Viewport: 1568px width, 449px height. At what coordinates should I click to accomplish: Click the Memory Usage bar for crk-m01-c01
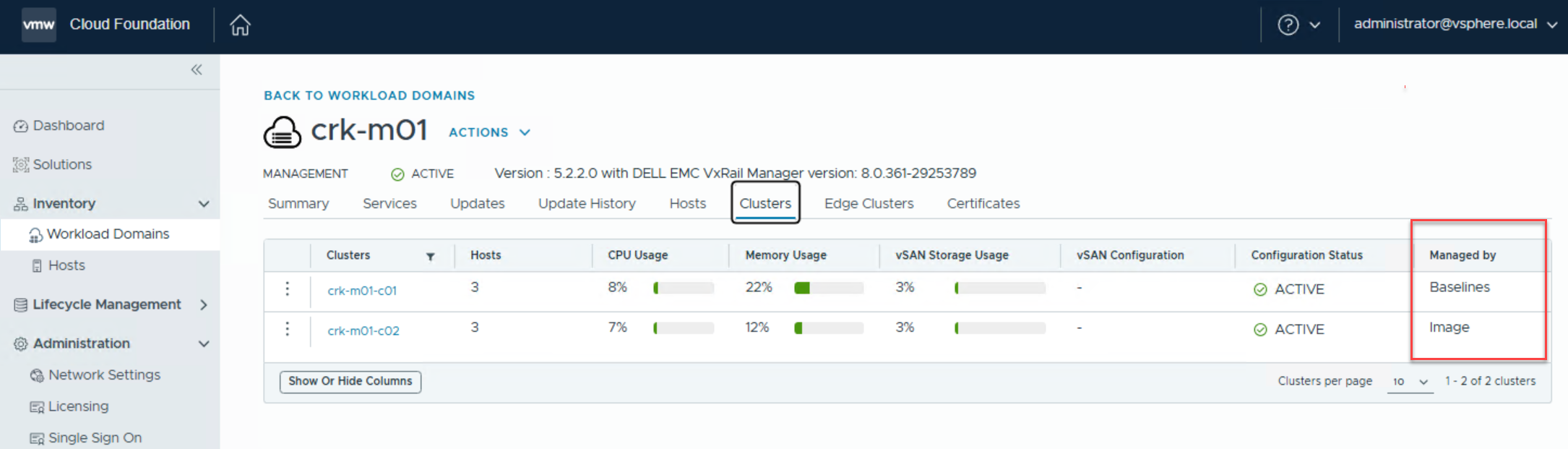coord(829,288)
